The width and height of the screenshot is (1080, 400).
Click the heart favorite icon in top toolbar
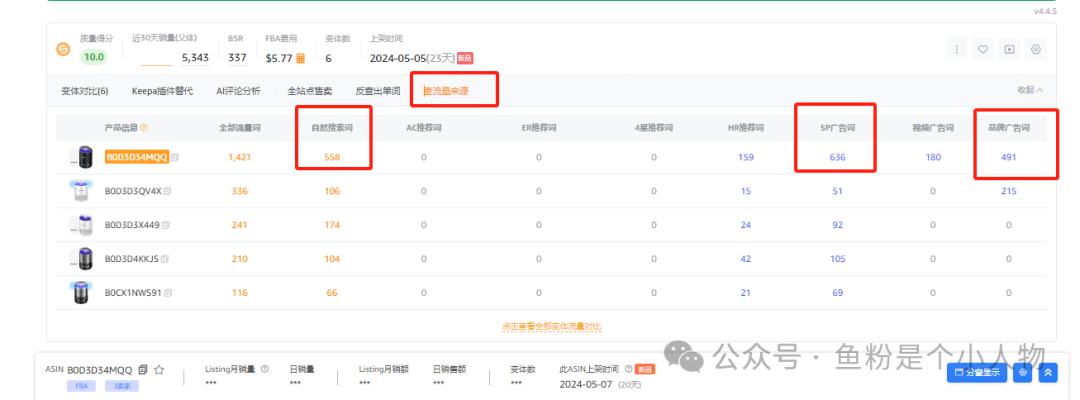pyautogui.click(x=983, y=49)
